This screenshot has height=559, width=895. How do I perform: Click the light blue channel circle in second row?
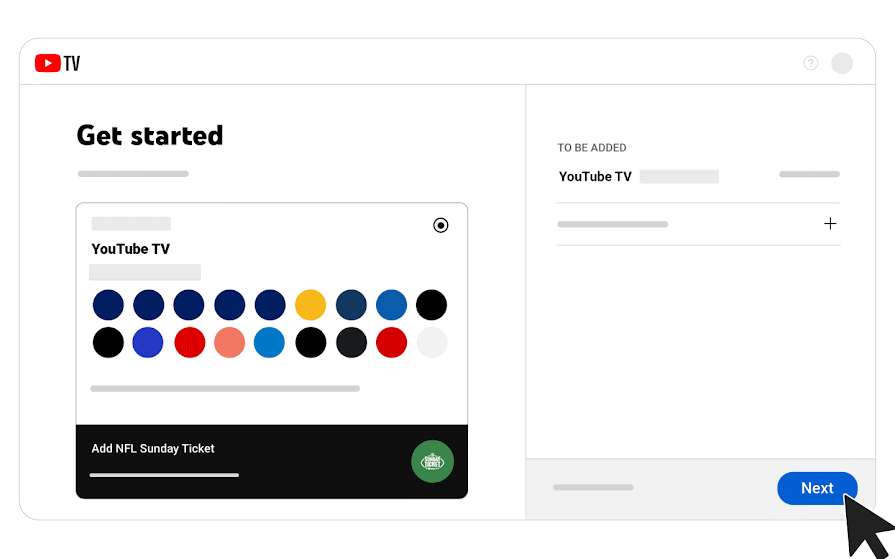pyautogui.click(x=269, y=343)
